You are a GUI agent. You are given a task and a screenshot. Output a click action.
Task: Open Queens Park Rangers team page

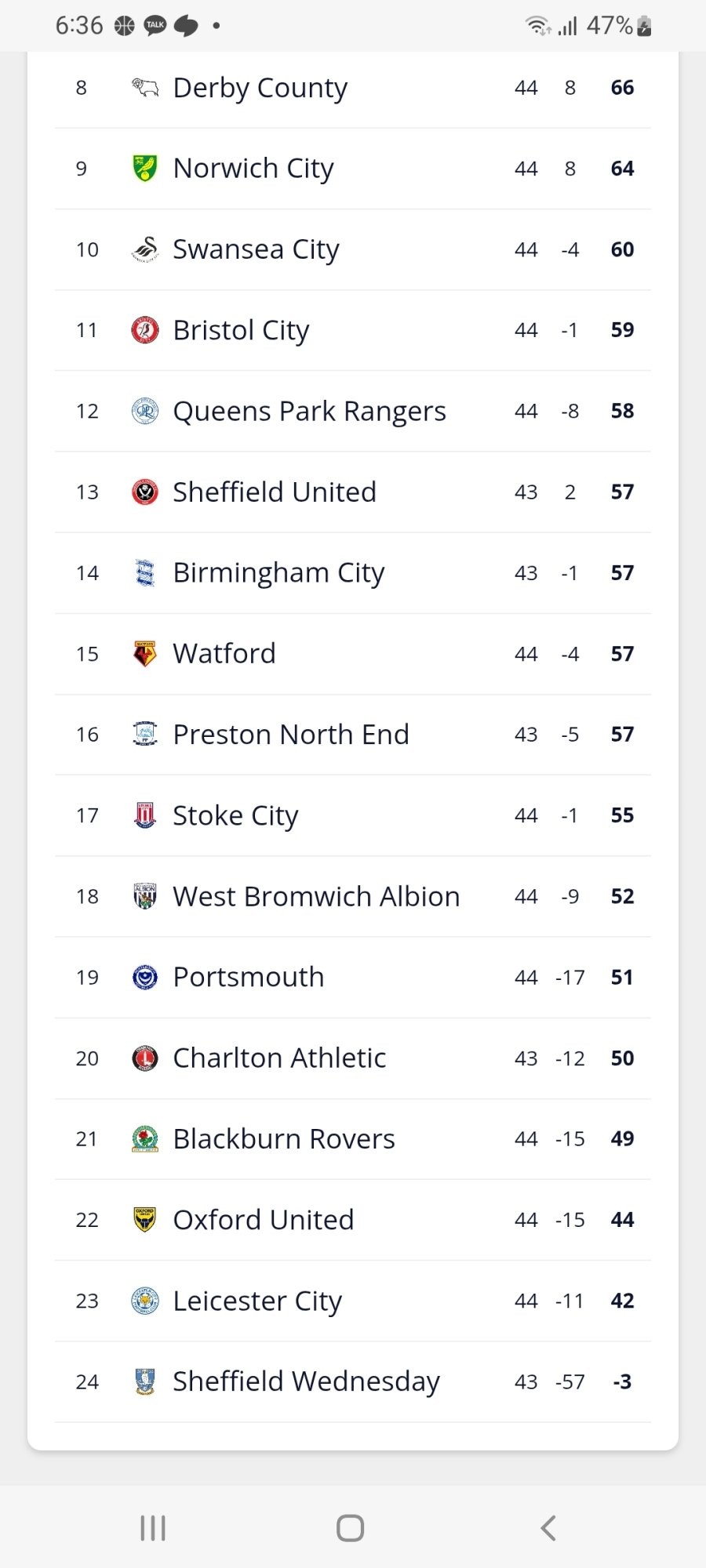(309, 411)
